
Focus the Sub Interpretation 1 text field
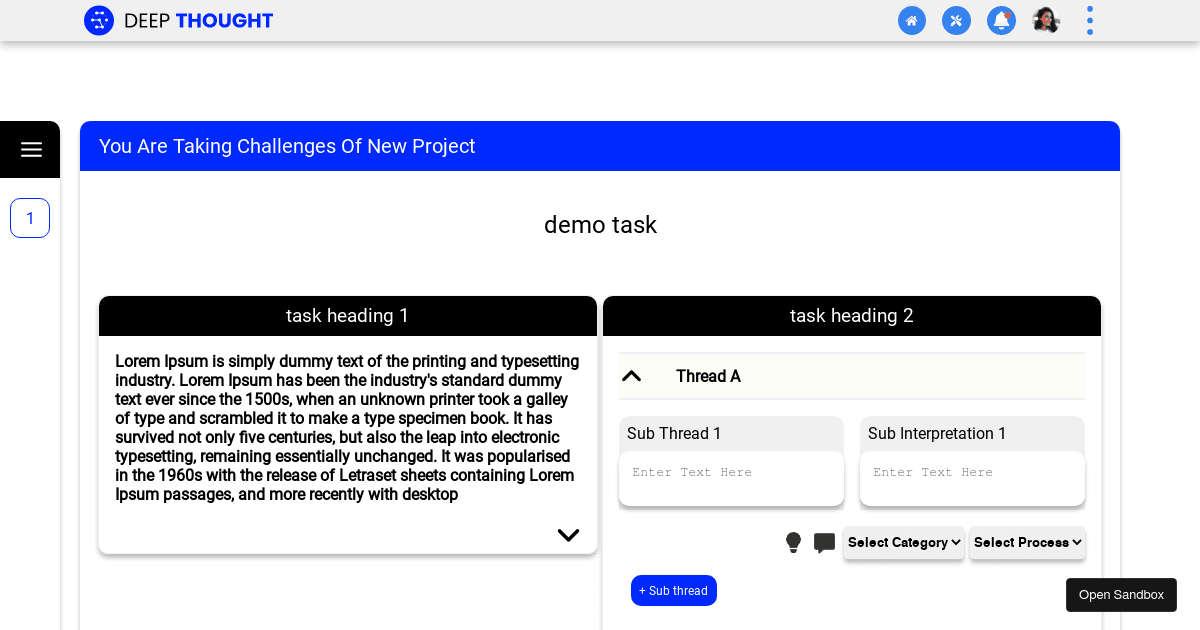tap(972, 479)
